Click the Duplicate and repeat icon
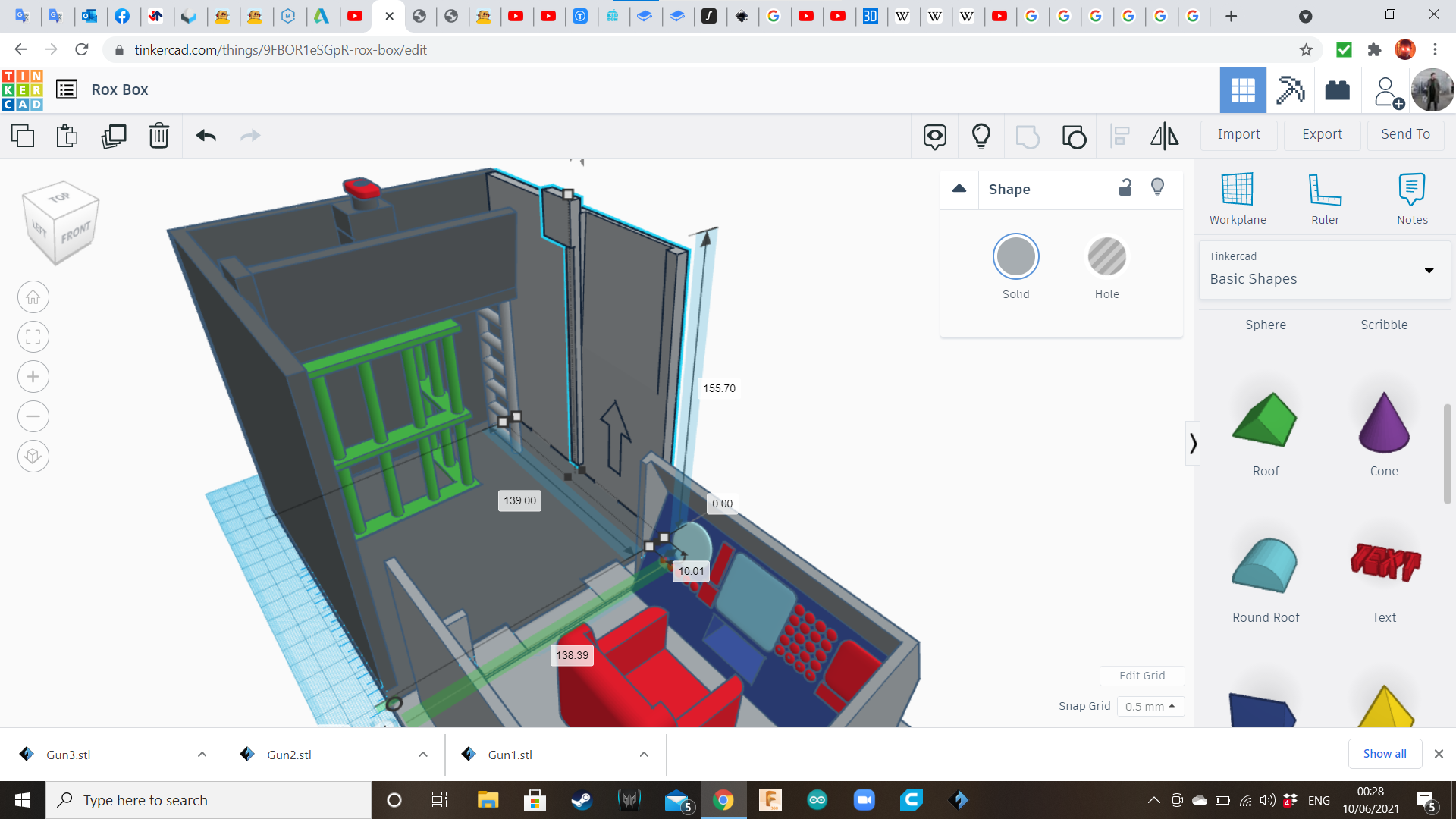 [114, 136]
